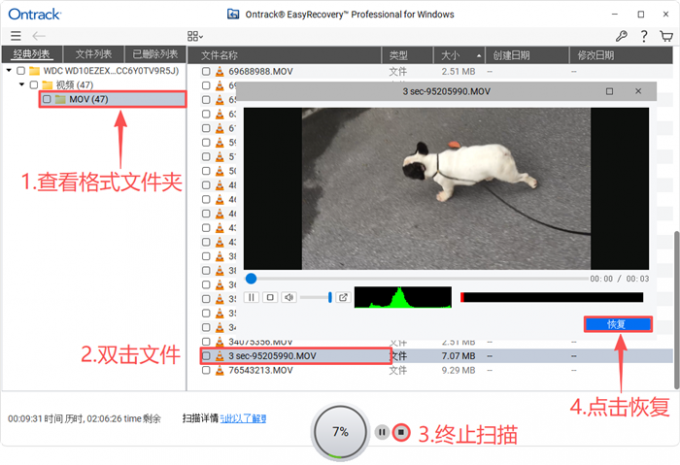This screenshot has width=680, height=465.
Task: Click the black data progress bar
Action: (x=552, y=297)
